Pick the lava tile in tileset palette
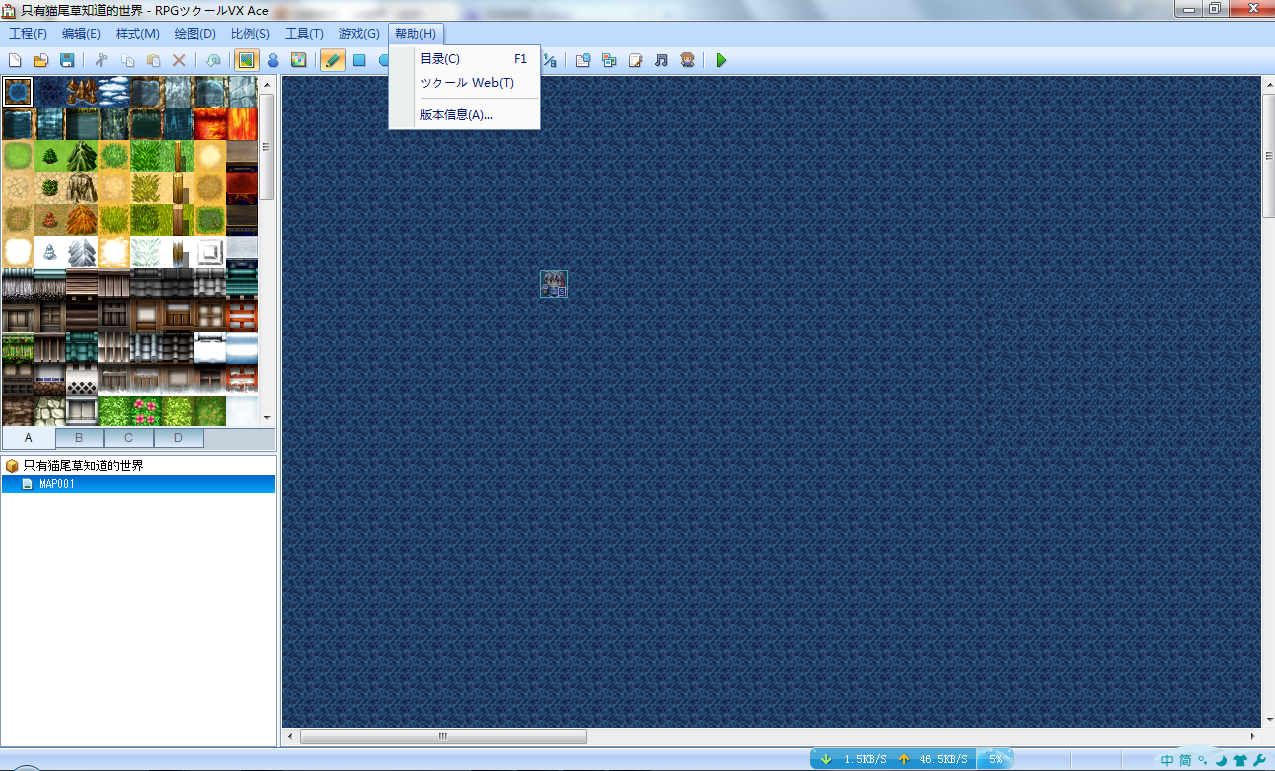Viewport: 1275px width, 771px height. [210, 124]
